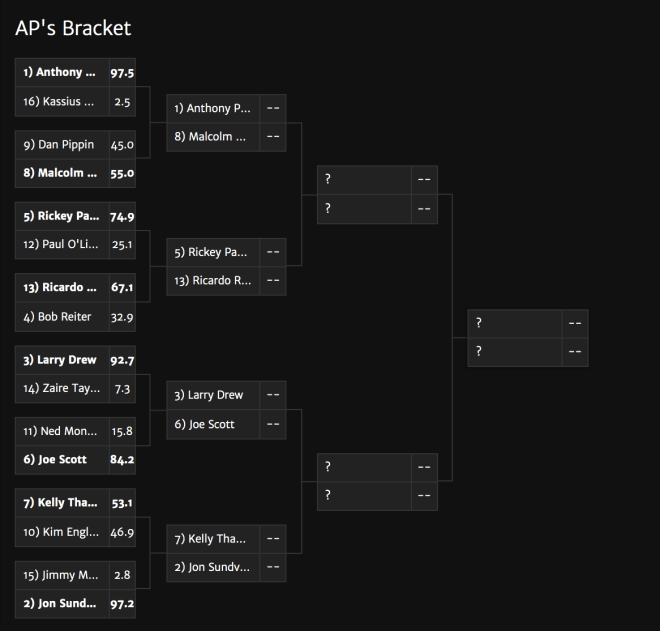Viewport: 660px width, 631px height.
Task: Click 15) Jimmy M... entry
Action: 75,575
